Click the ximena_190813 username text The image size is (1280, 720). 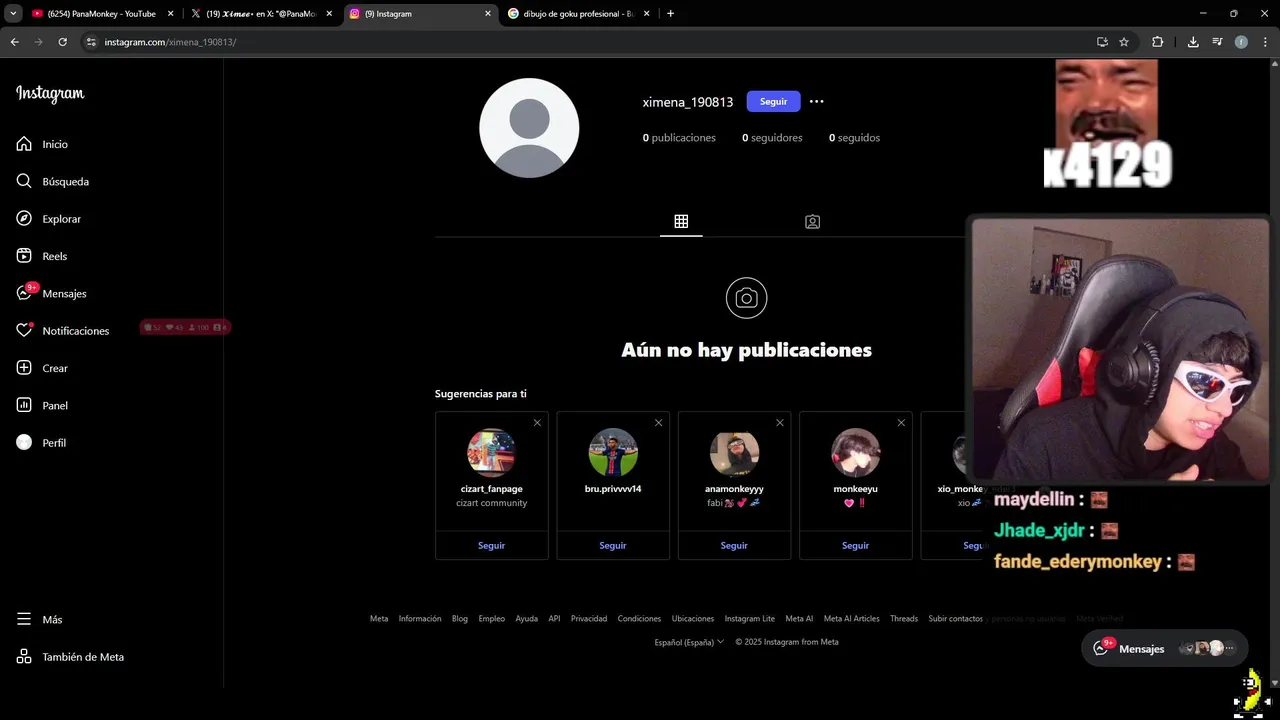[x=688, y=102]
